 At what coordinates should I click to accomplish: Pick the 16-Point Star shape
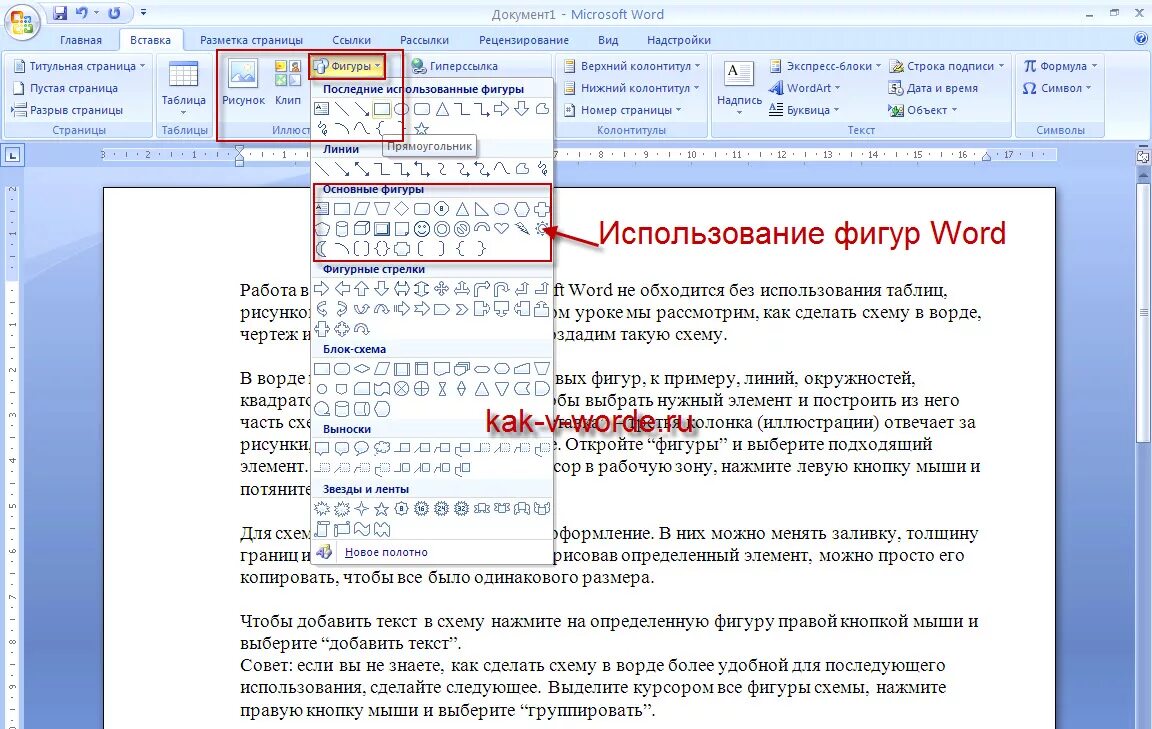pyautogui.click(x=422, y=508)
